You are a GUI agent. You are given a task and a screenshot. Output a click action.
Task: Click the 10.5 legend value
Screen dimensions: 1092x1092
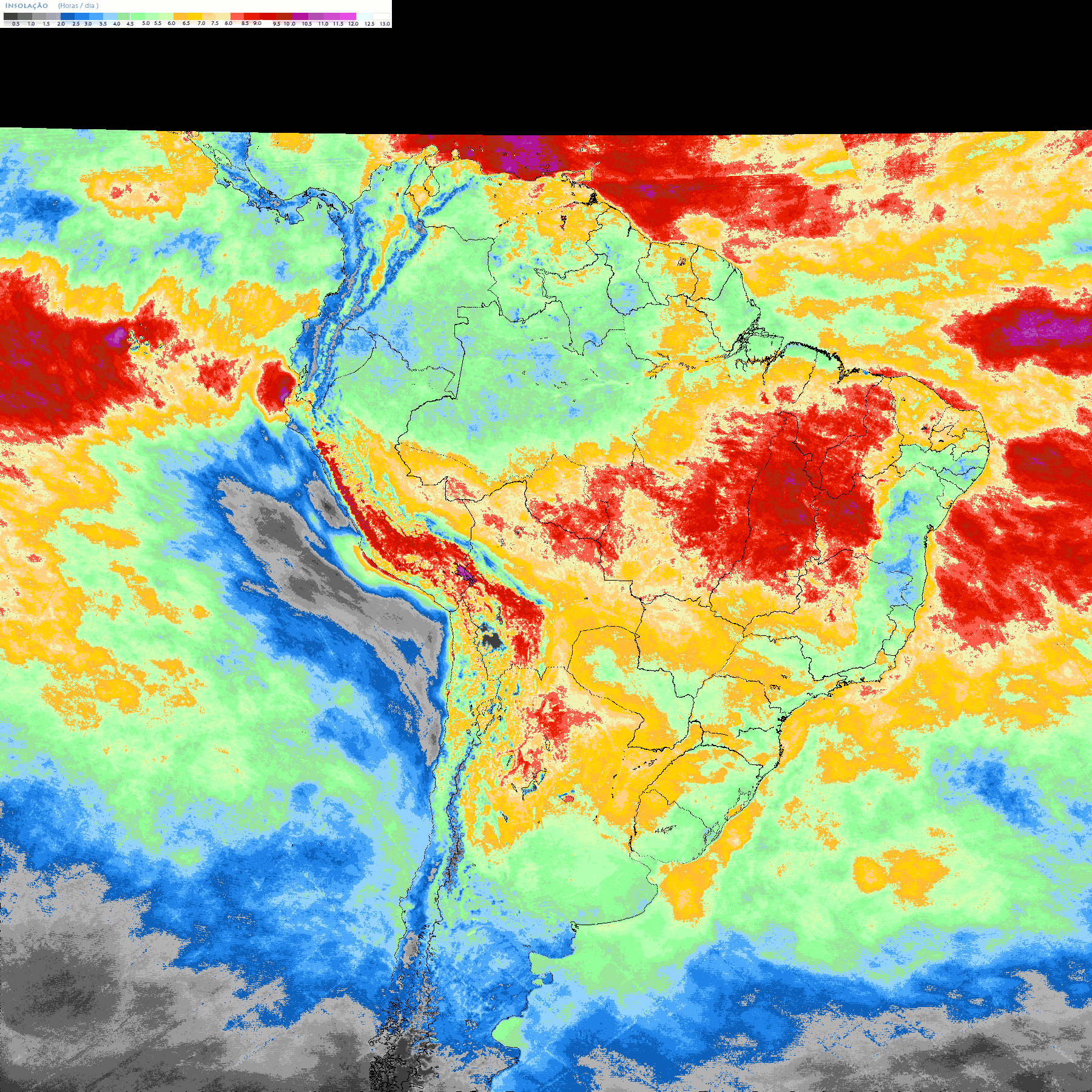tap(307, 24)
